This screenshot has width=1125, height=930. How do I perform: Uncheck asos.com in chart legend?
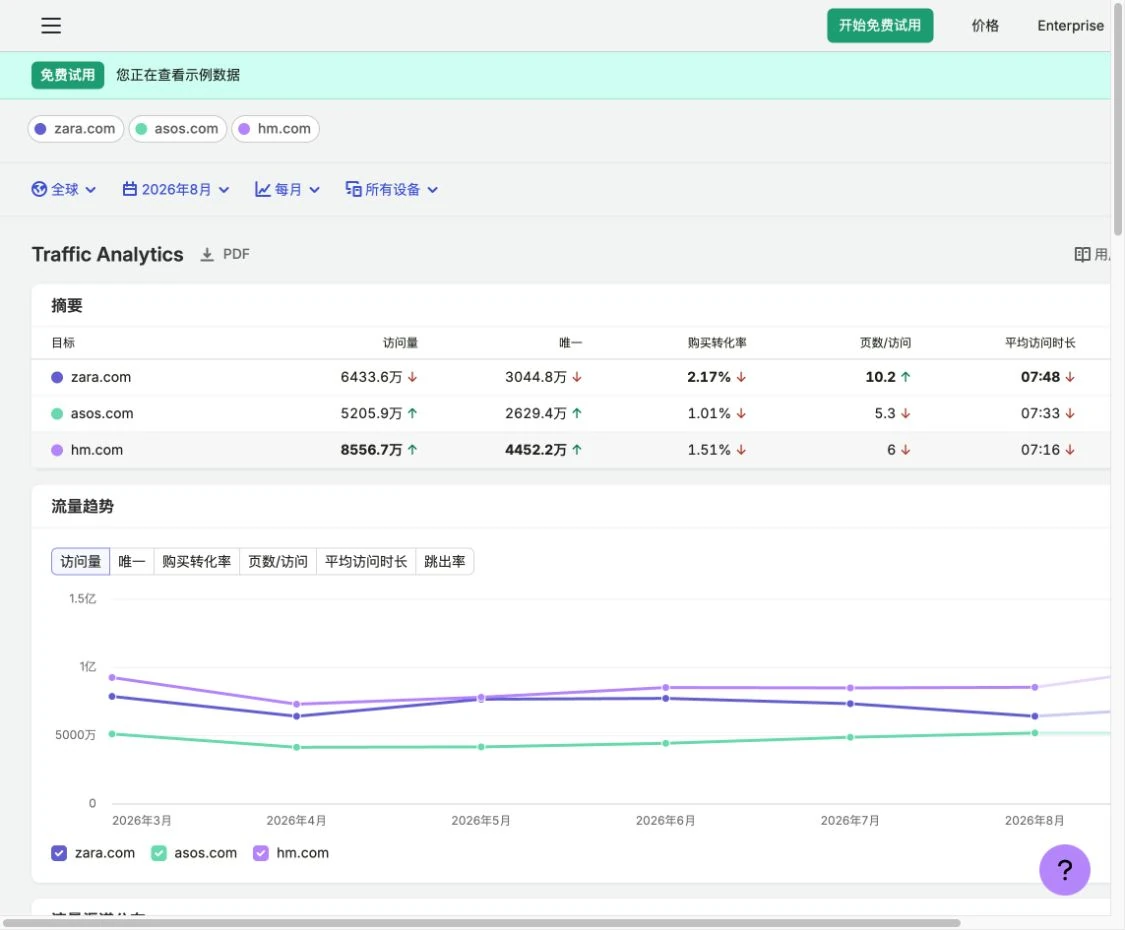point(159,852)
